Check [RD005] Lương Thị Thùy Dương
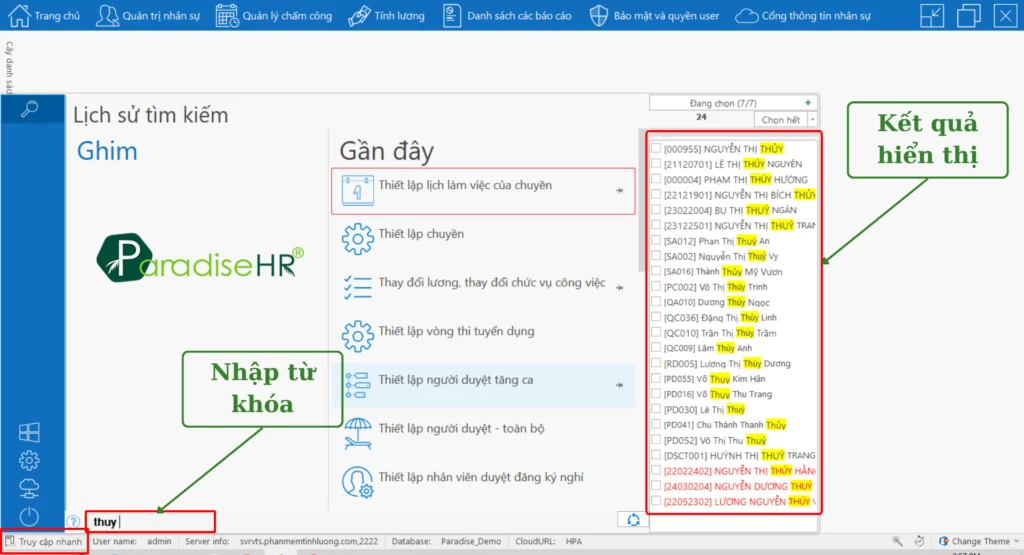 click(x=656, y=363)
